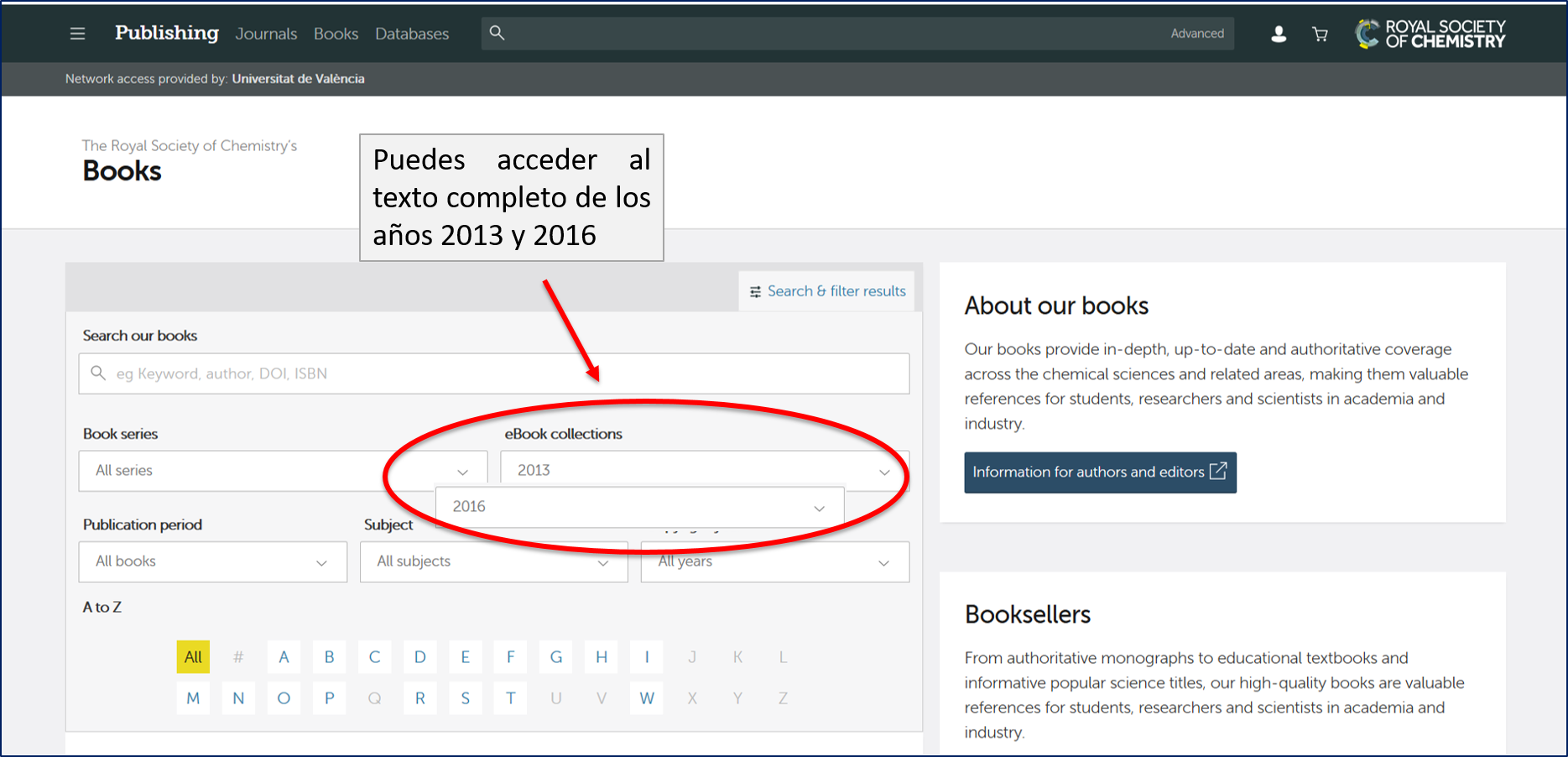The width and height of the screenshot is (1568, 757).
Task: Filter books by letter N
Action: 238,698
